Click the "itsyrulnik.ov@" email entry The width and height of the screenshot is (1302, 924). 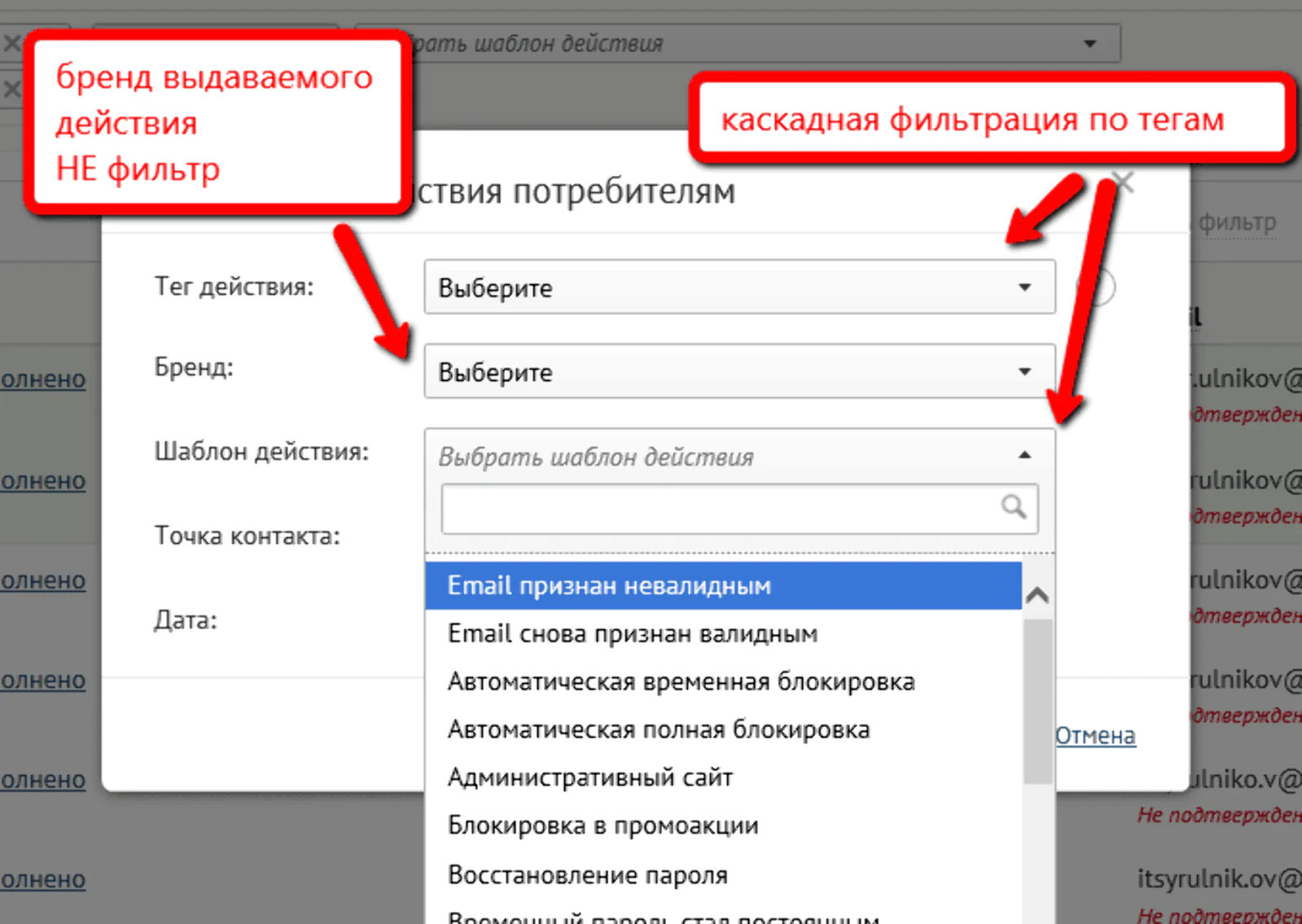click(x=1218, y=878)
